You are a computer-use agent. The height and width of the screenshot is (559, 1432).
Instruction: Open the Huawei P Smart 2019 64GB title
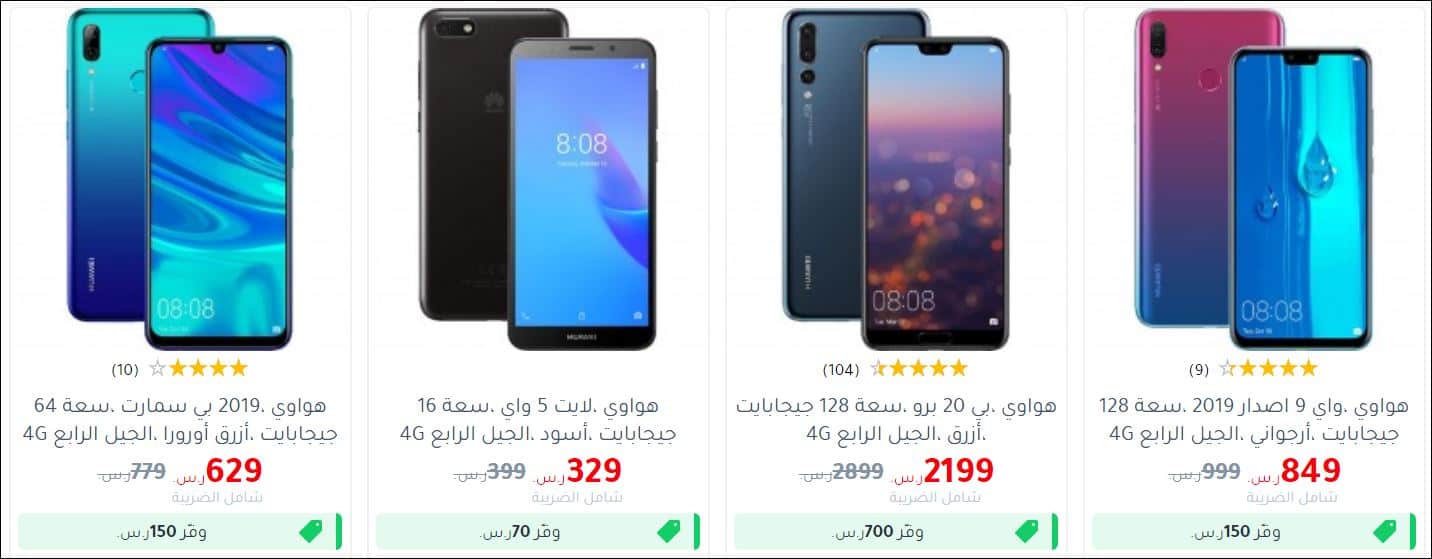click(179, 420)
